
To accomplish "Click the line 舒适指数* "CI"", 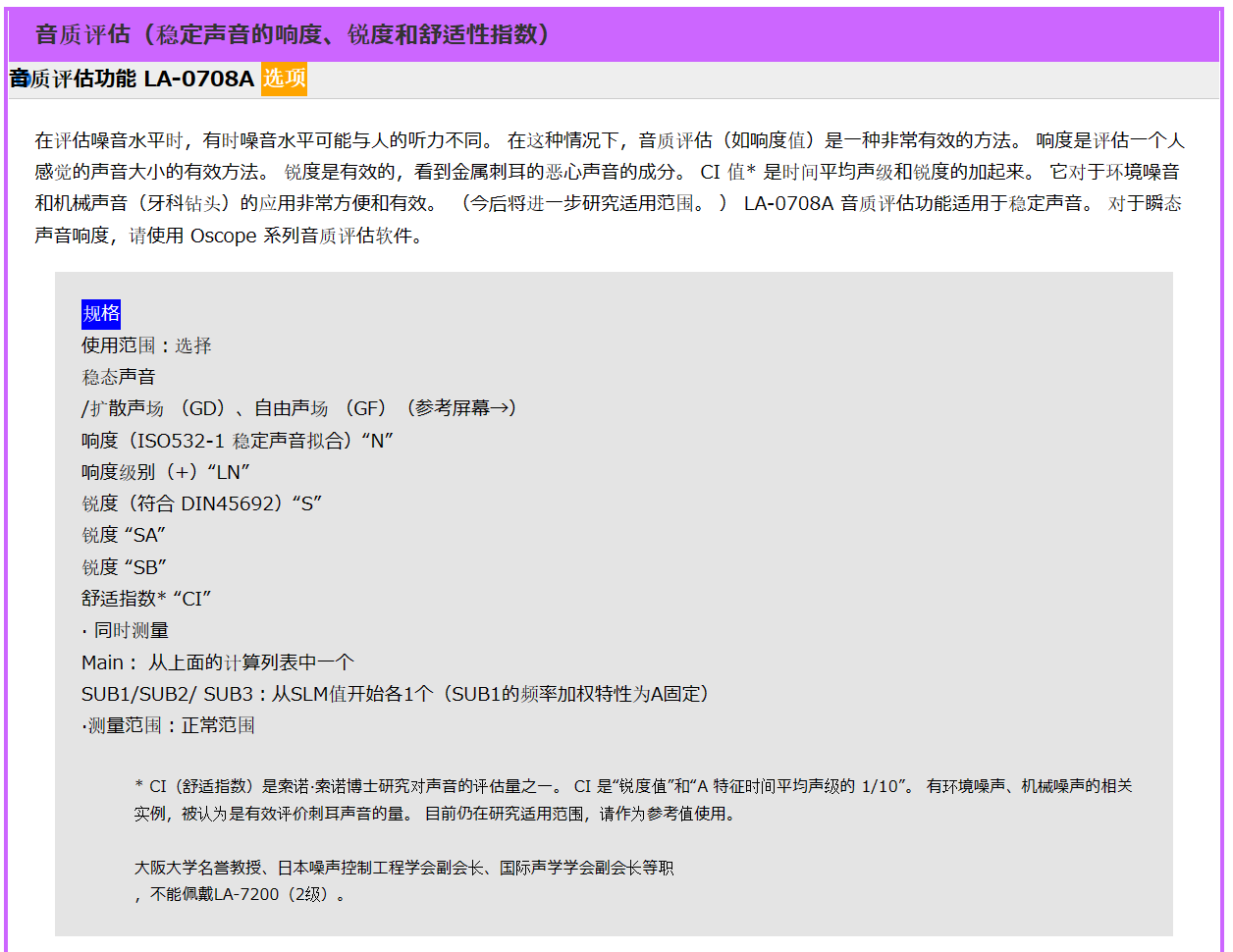I will (147, 599).
